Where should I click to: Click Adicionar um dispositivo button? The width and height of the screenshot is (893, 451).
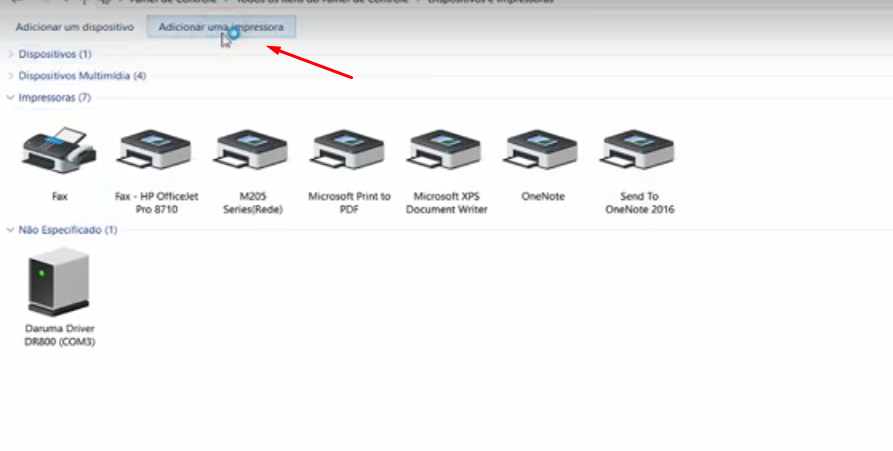point(75,27)
